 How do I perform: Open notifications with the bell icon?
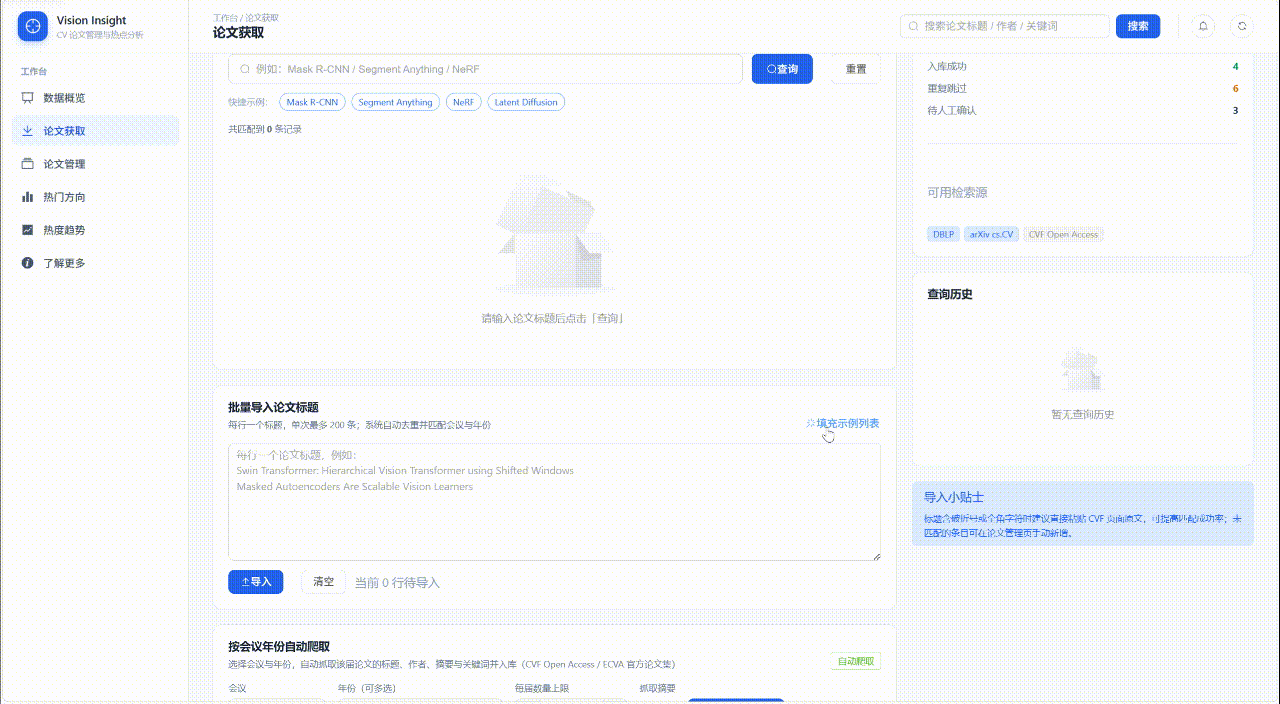point(1203,26)
